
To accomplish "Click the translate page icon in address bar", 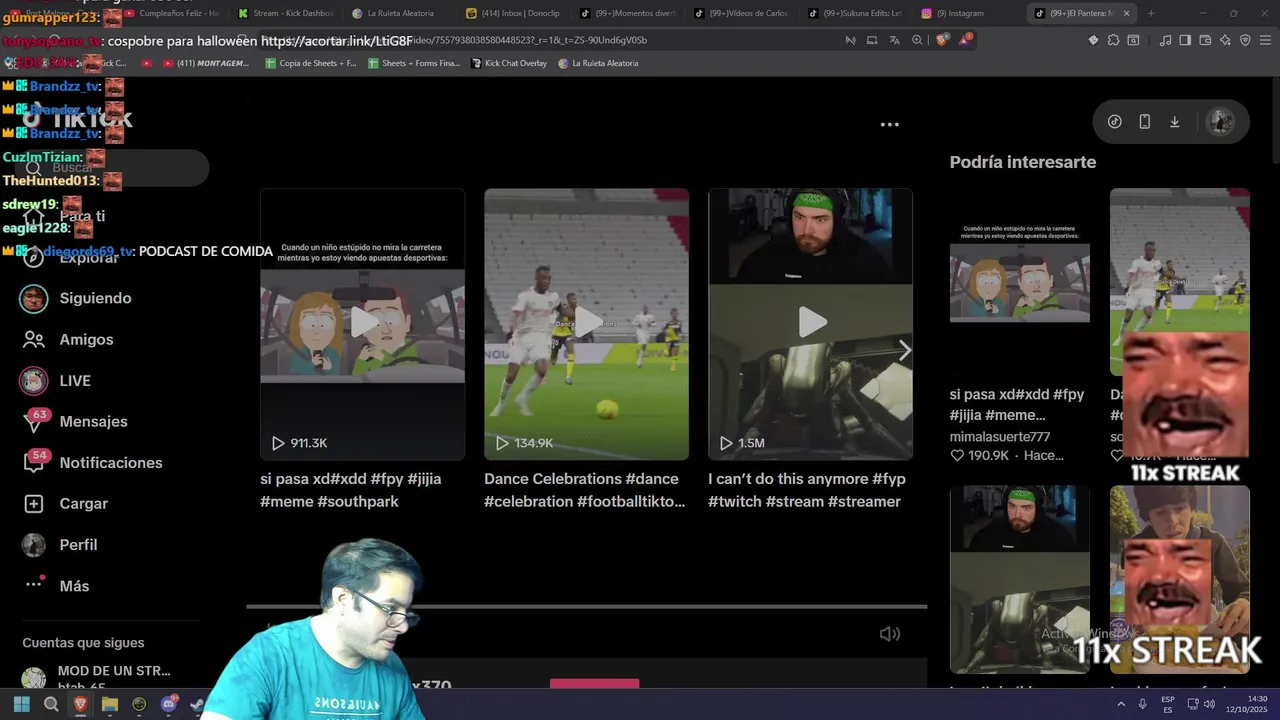I will [x=894, y=40].
